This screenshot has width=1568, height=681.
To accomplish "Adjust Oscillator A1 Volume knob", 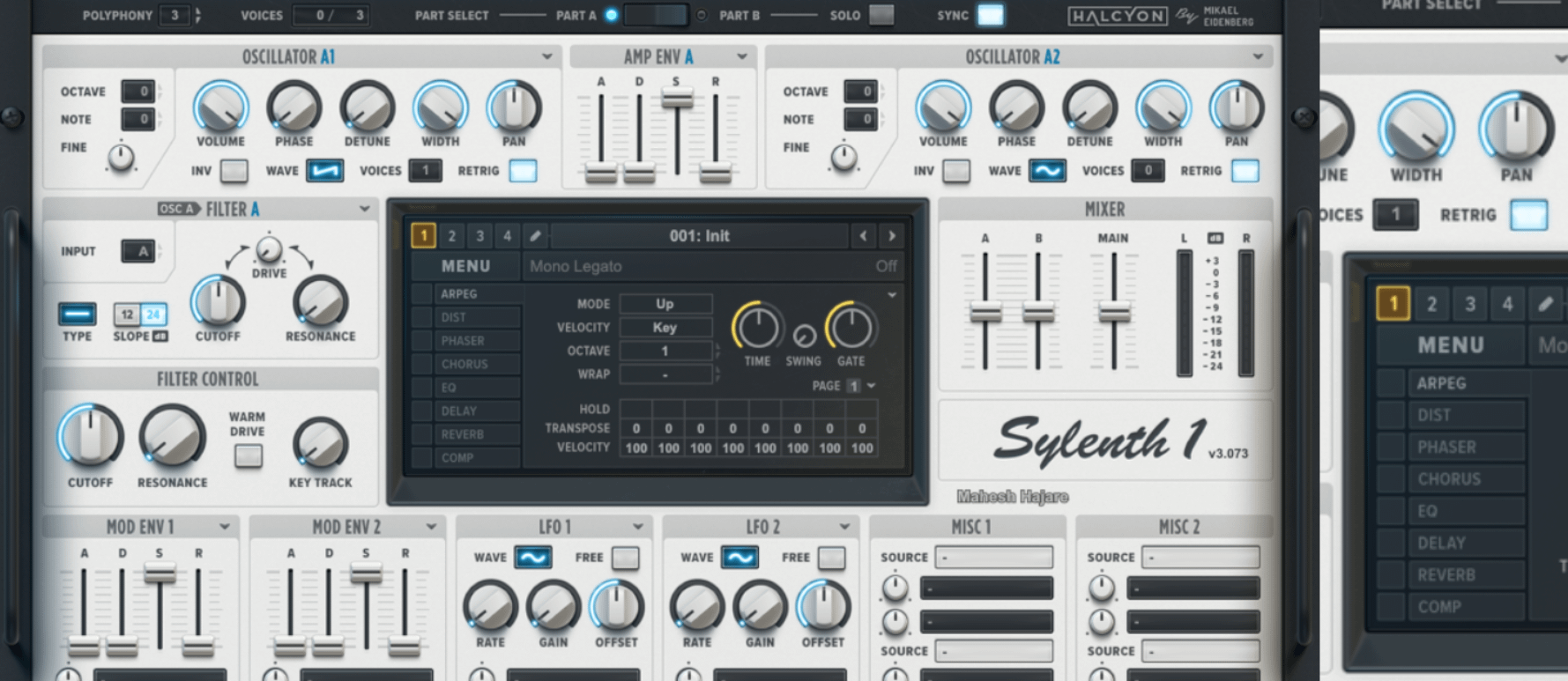I will tap(220, 107).
